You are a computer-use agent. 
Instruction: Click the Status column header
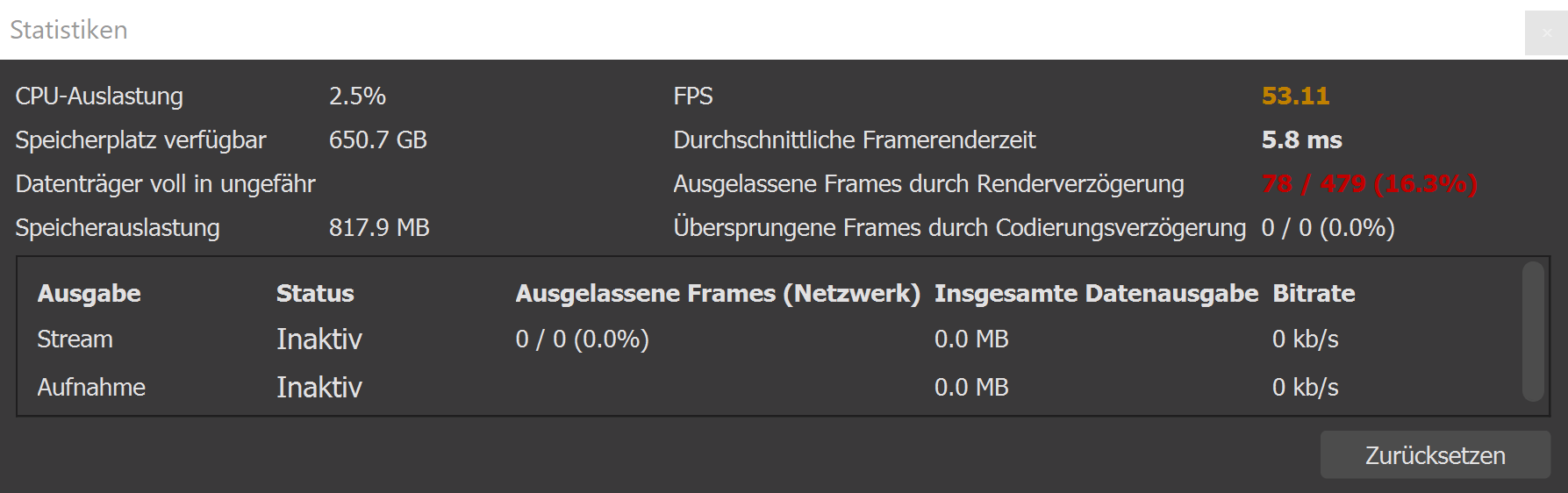(x=315, y=293)
